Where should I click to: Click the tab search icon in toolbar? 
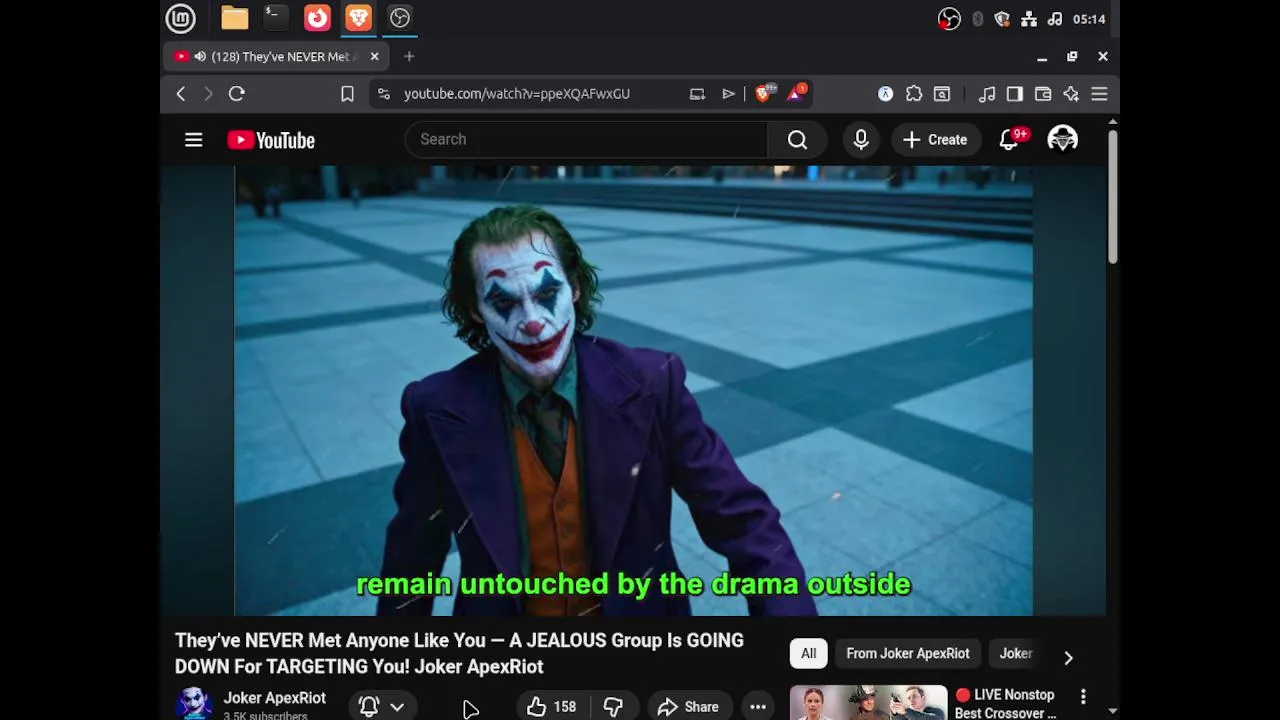click(x=942, y=94)
